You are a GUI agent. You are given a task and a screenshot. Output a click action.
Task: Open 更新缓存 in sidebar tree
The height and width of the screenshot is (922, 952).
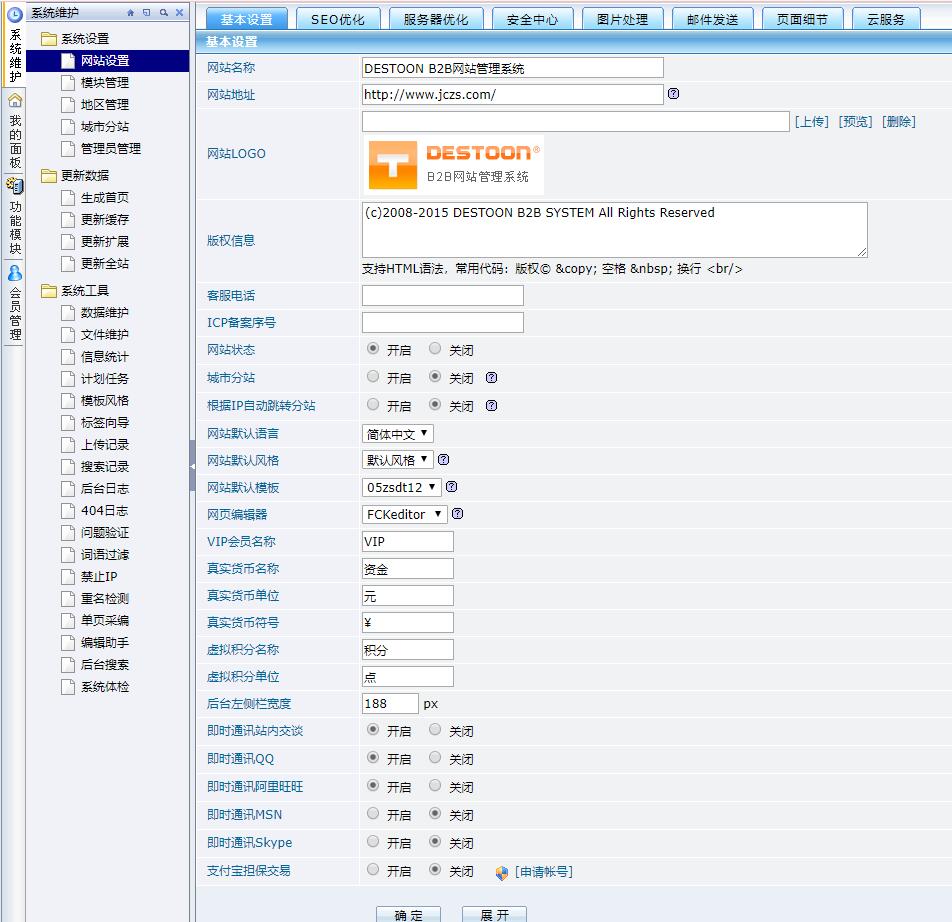point(104,220)
